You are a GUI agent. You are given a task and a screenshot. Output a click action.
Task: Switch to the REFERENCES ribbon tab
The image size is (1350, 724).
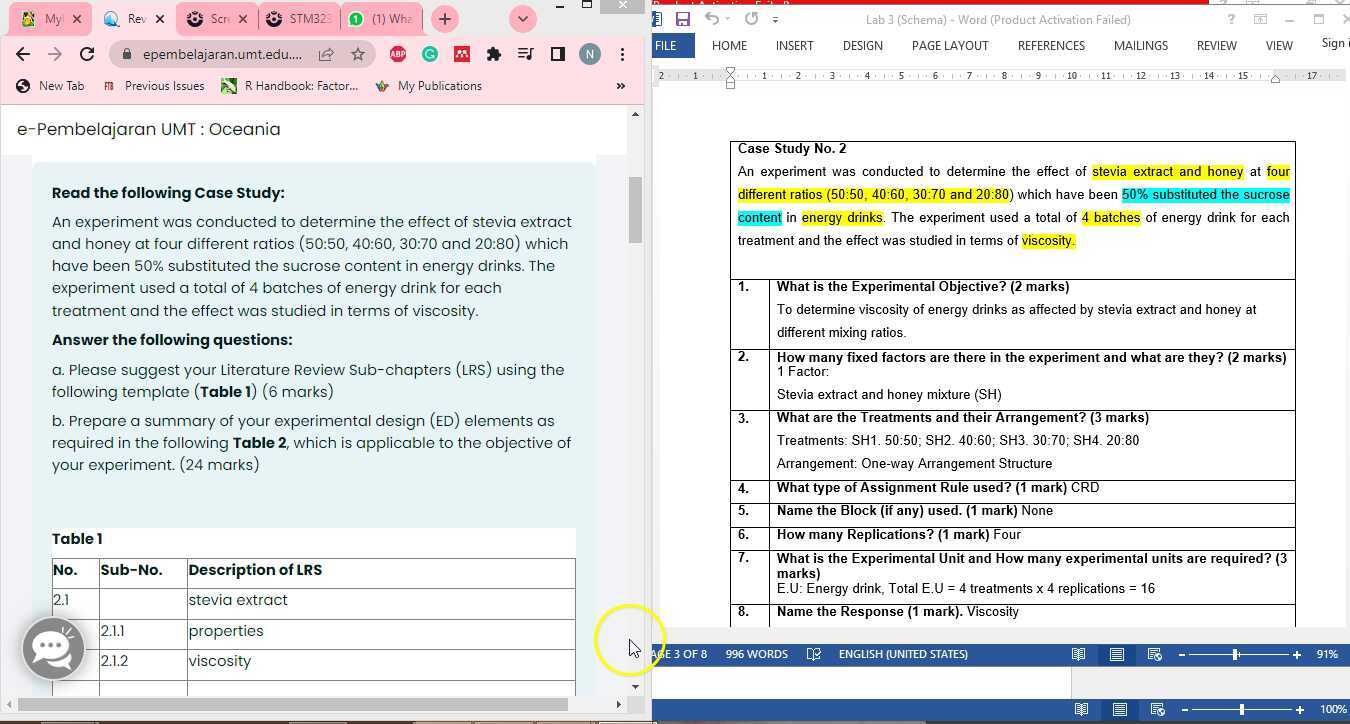1051,46
